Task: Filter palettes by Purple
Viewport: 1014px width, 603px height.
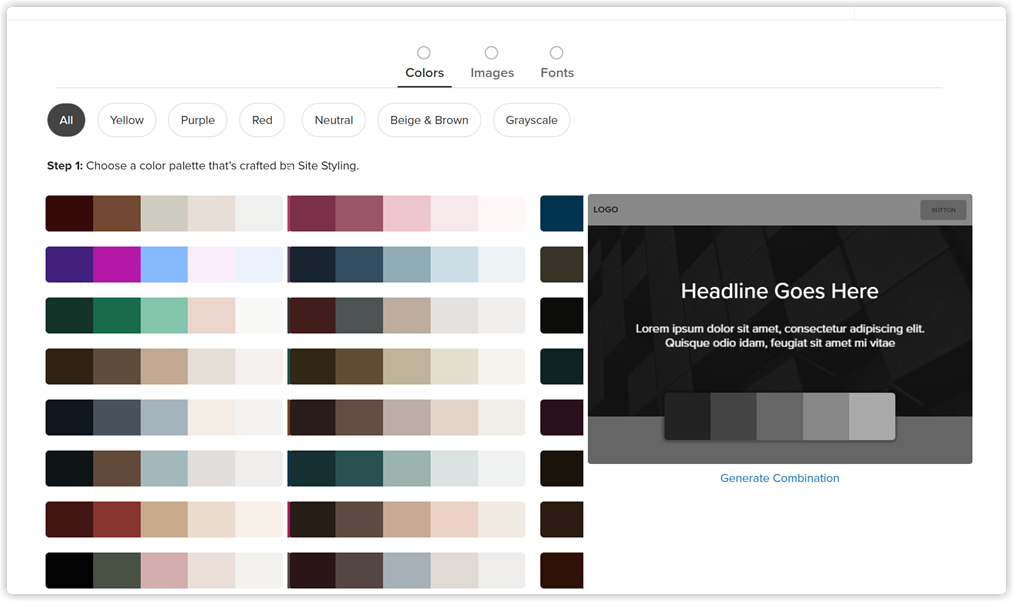Action: click(x=198, y=120)
